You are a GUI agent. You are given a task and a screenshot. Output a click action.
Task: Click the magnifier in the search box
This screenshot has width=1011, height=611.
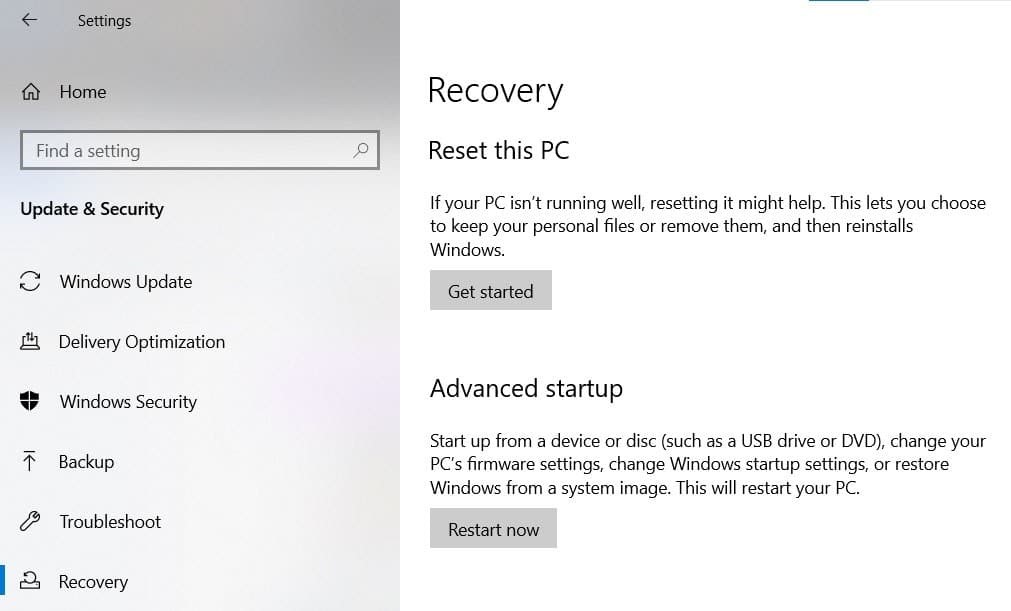click(361, 150)
